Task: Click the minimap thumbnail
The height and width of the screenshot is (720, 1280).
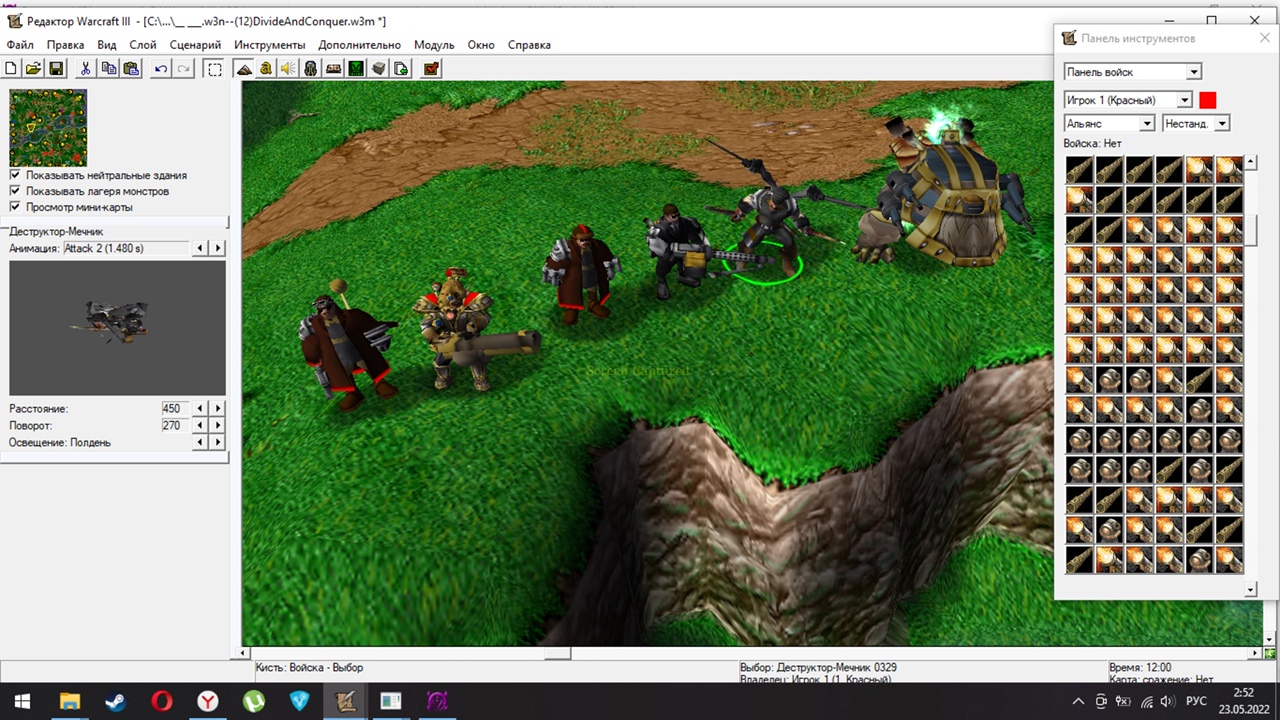Action: tap(48, 127)
